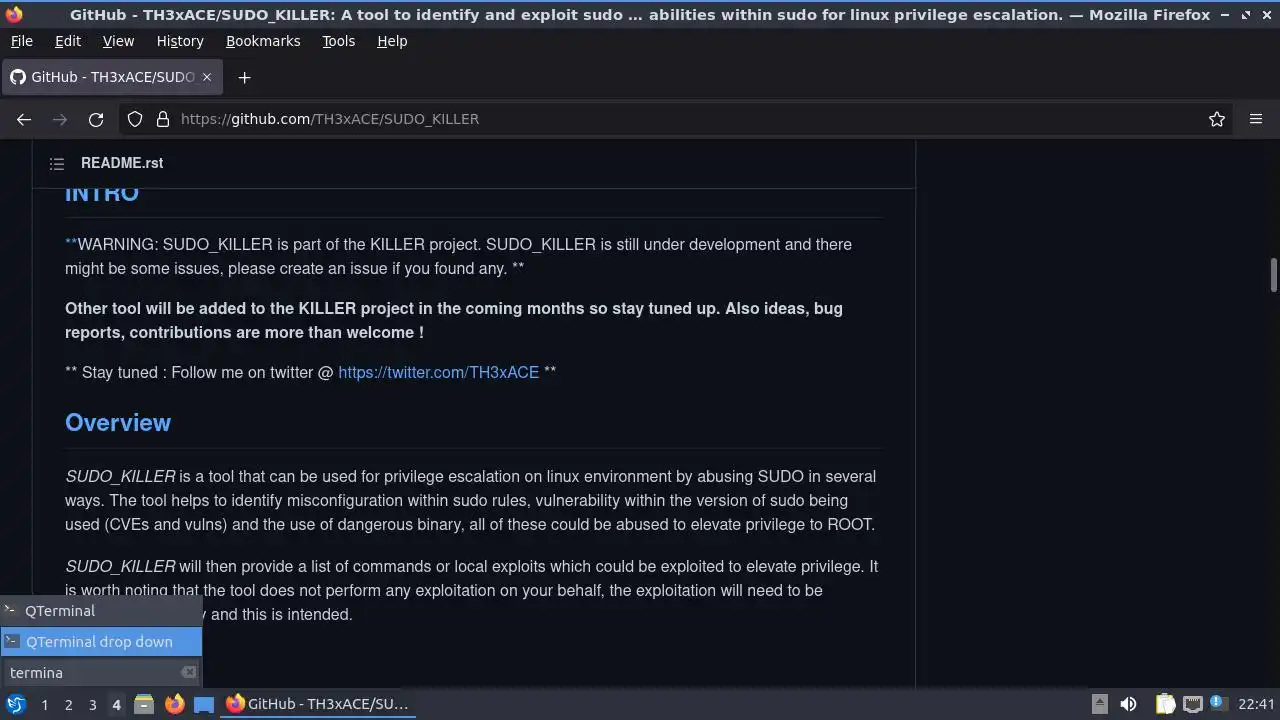Open the Help menu
Image resolution: width=1280 pixels, height=720 pixels.
392,41
